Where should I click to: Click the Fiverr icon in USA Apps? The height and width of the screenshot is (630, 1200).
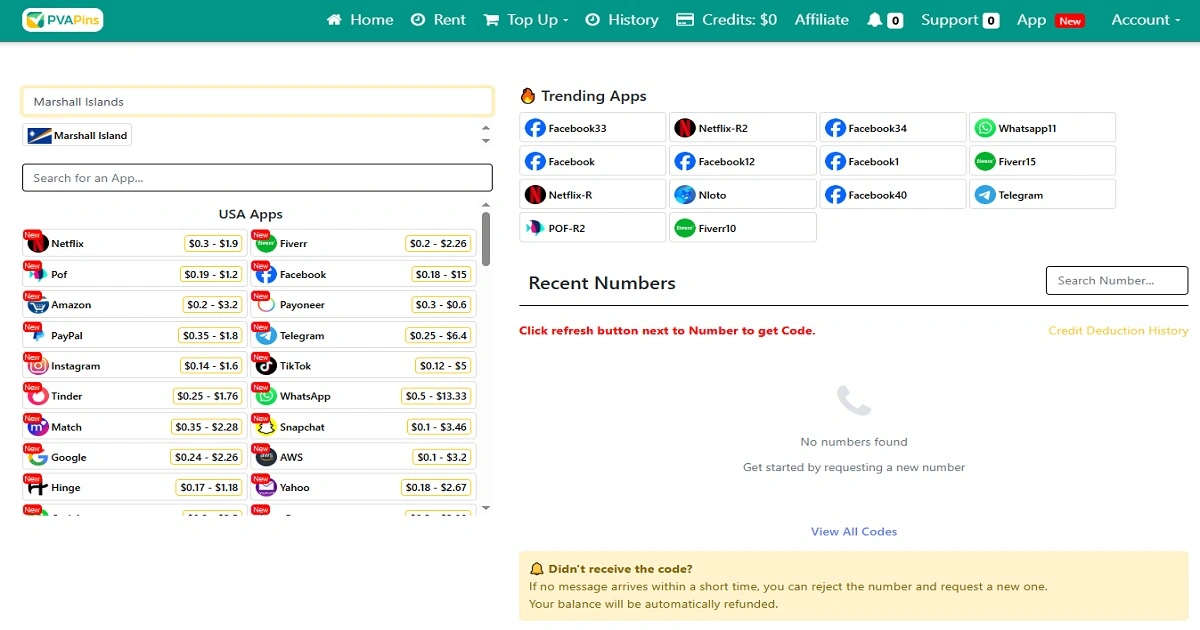pos(266,243)
